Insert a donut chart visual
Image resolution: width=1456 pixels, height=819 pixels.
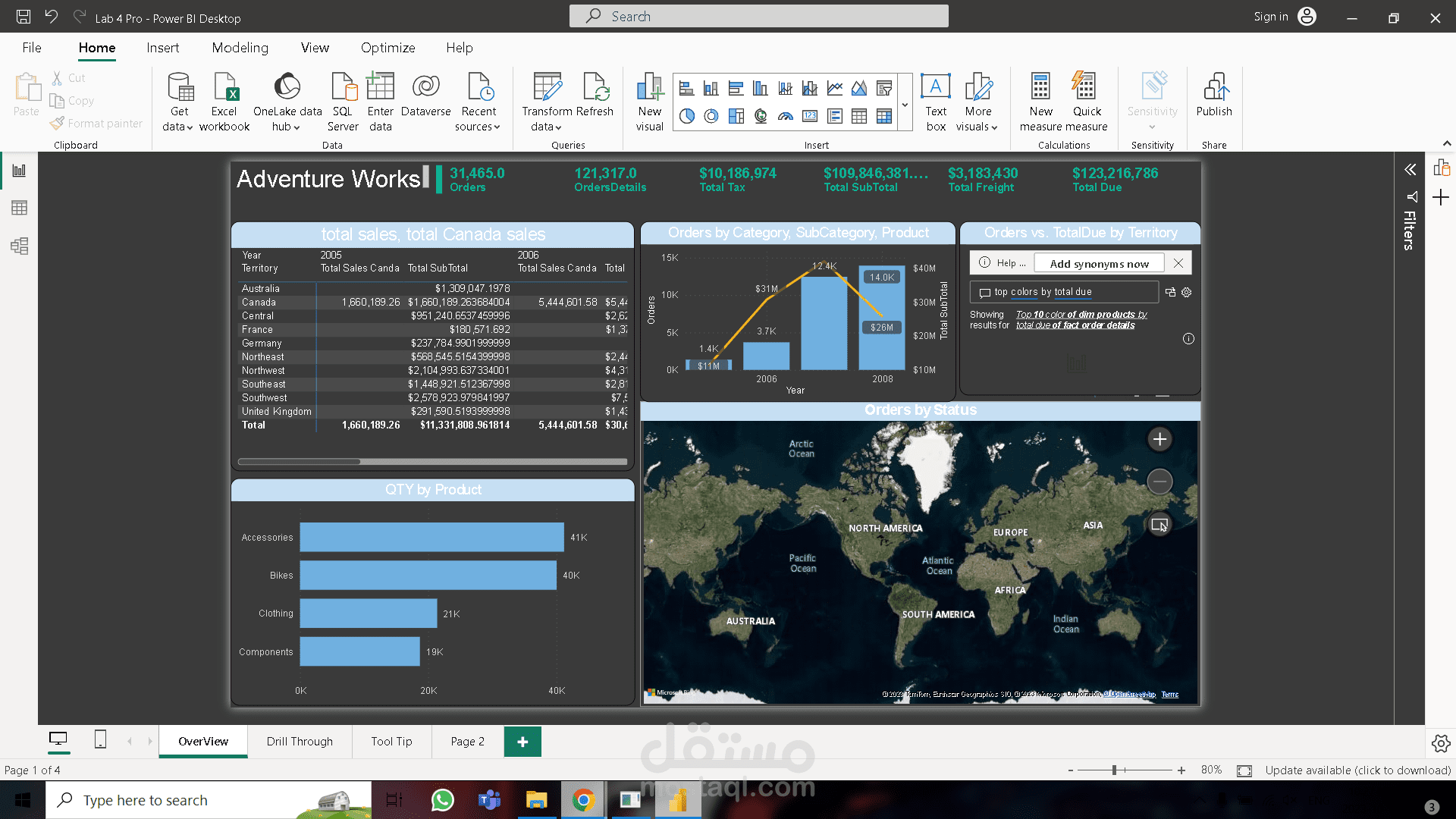[711, 116]
